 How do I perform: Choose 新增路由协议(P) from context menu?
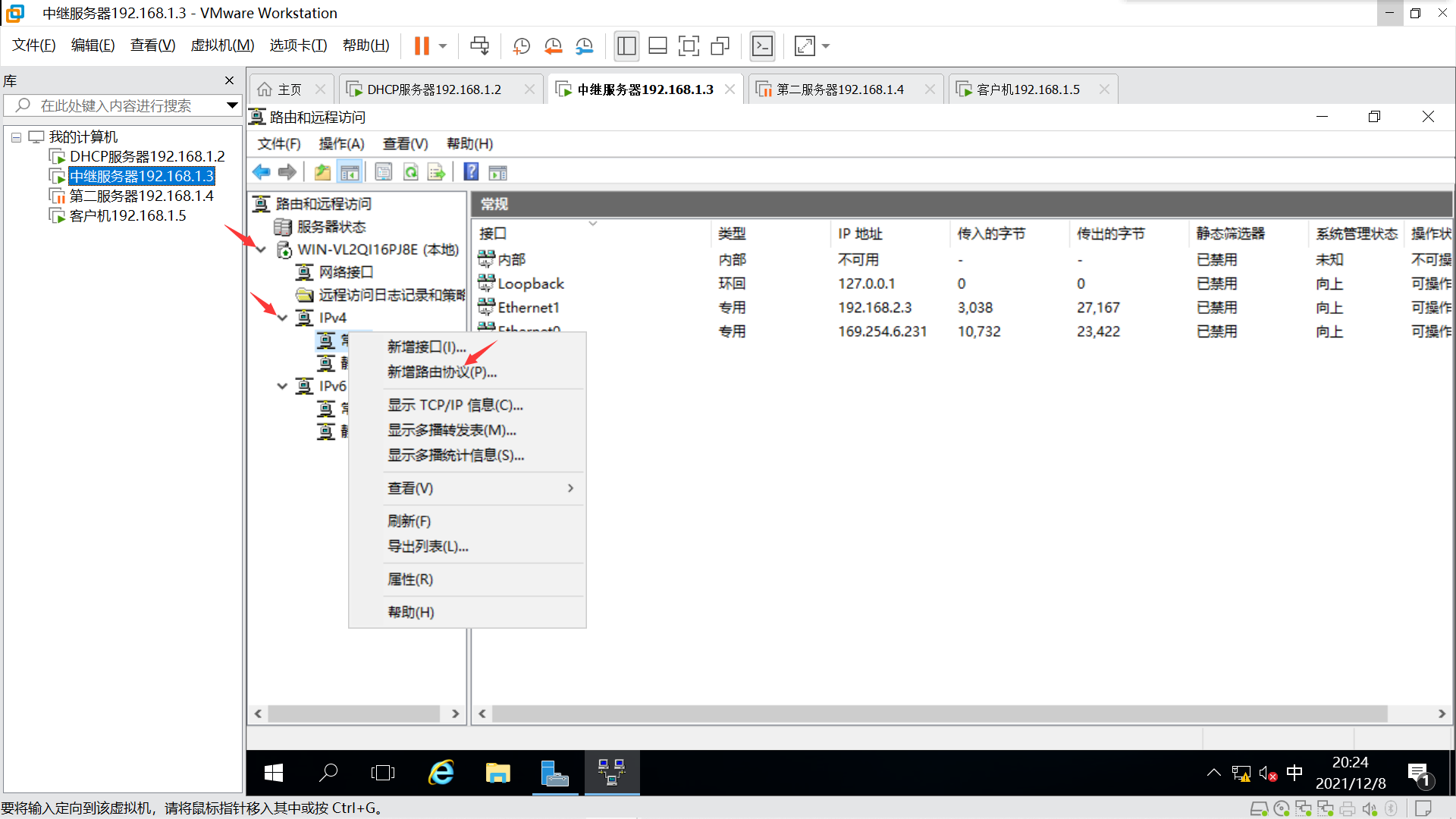tap(442, 372)
